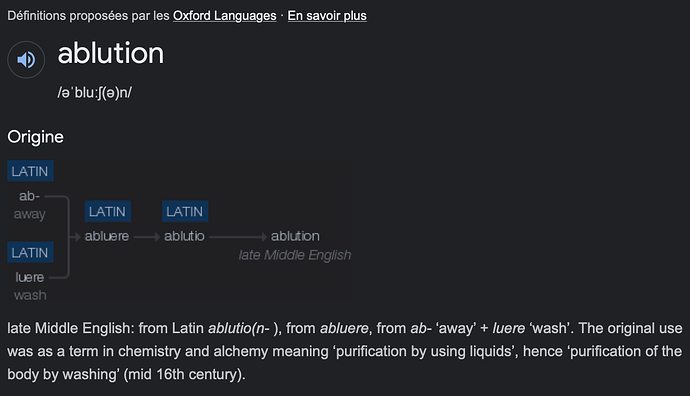
Task: Click the Origine section heading
Action: pos(36,137)
